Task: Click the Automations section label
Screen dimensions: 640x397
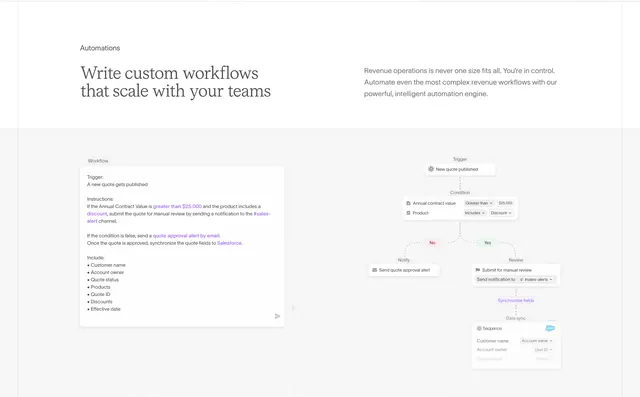Action: pyautogui.click(x=100, y=48)
